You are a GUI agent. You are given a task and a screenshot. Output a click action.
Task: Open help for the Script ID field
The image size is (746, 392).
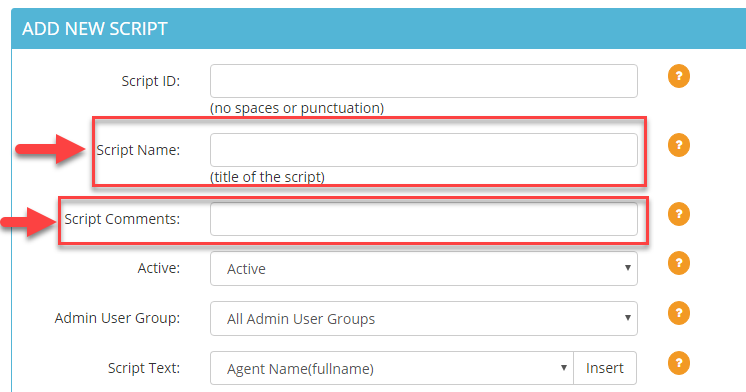click(x=678, y=76)
